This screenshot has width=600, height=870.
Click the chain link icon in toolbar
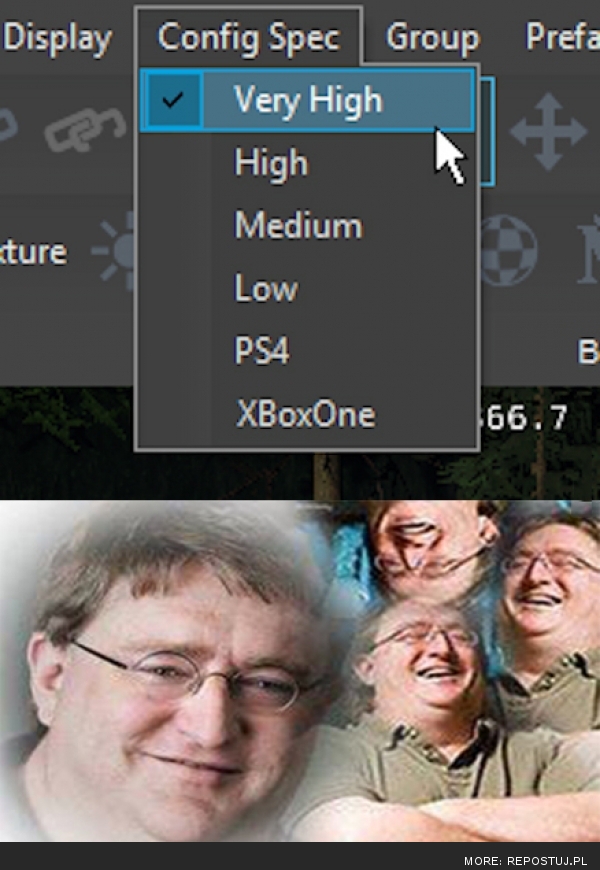85,132
